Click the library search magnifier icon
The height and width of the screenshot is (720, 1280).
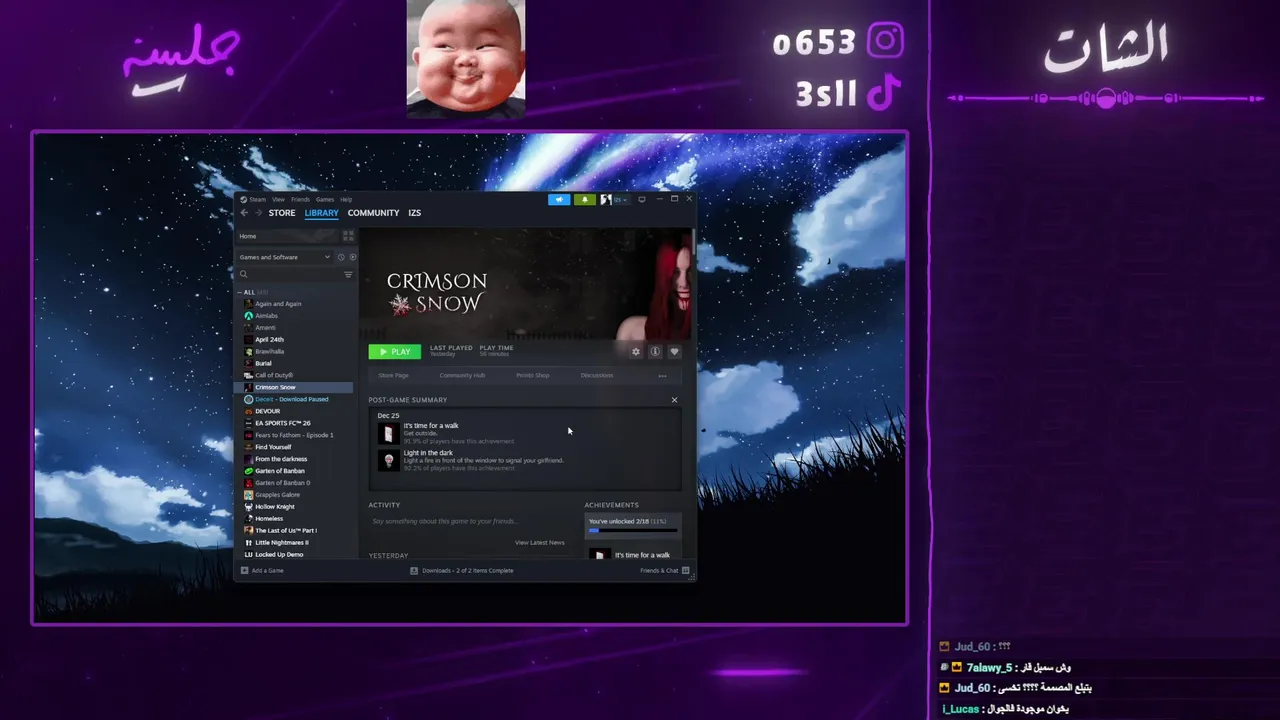click(x=244, y=274)
